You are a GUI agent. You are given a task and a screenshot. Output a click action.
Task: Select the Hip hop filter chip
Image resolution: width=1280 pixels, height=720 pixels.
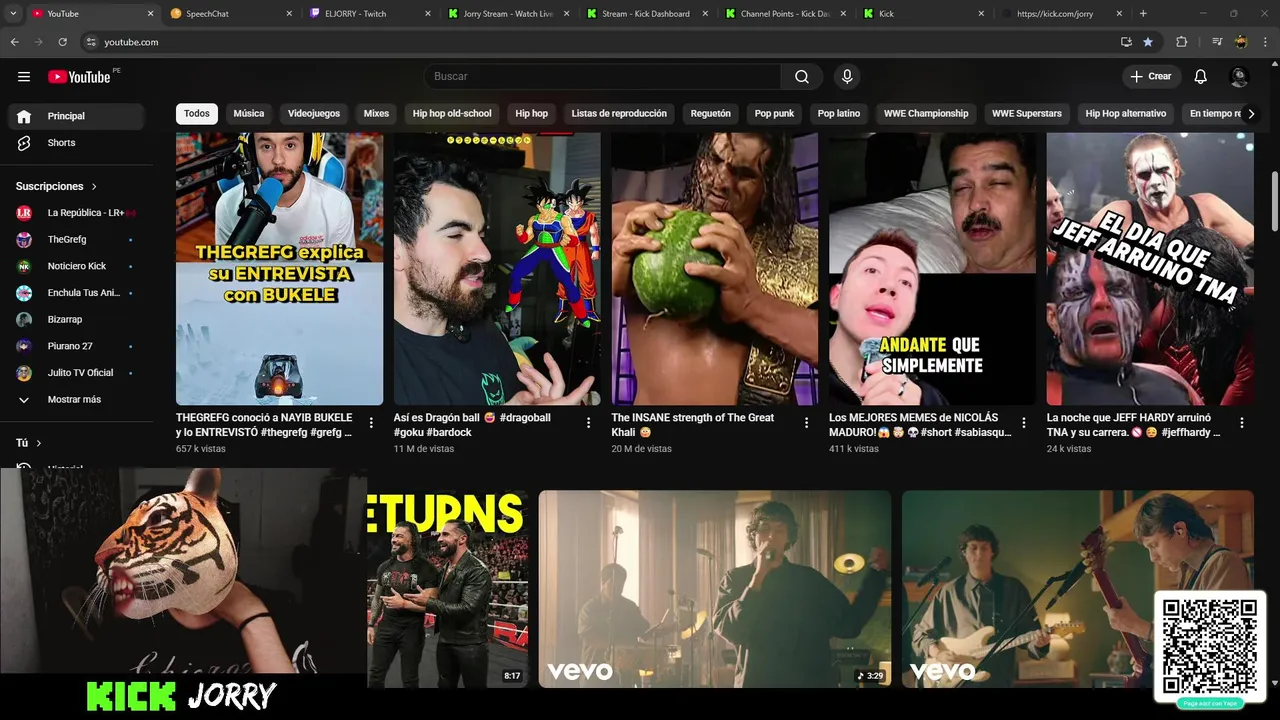click(x=531, y=114)
